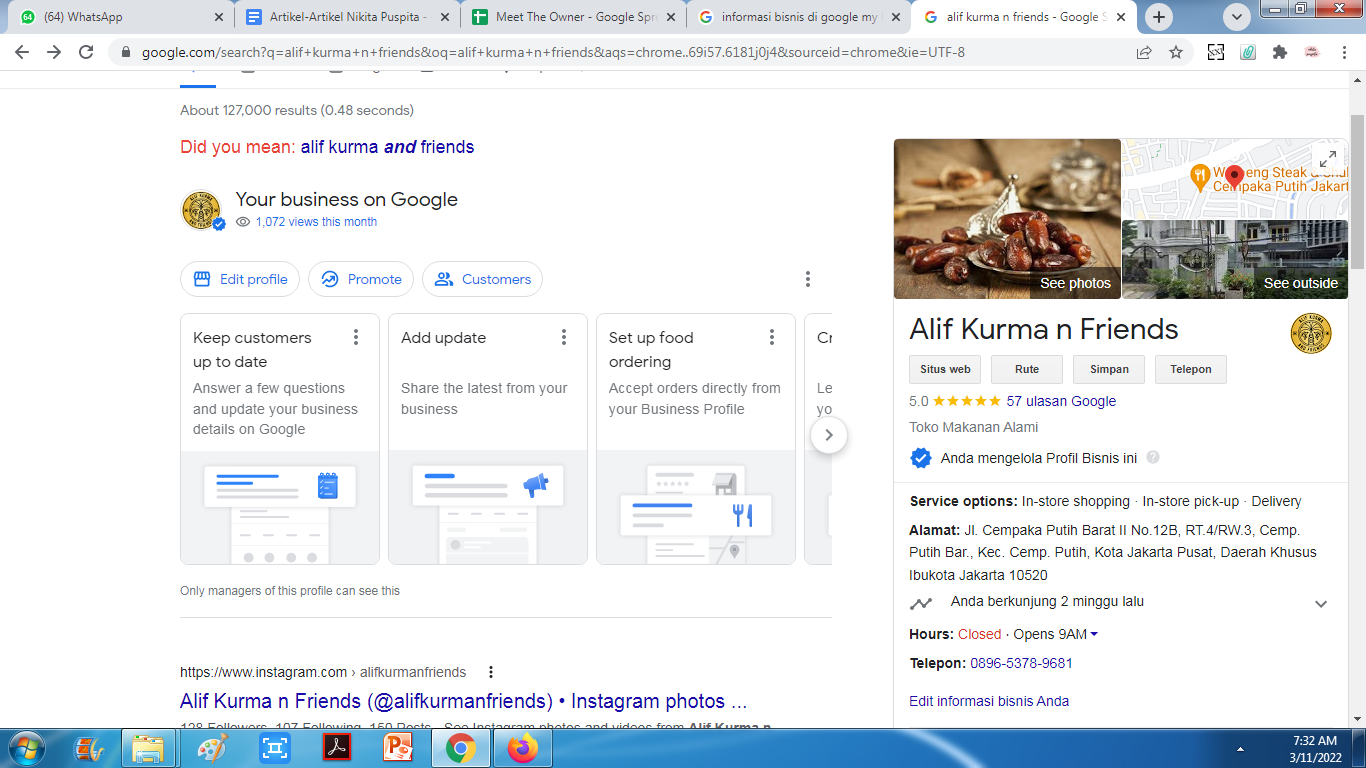Open the Set up food ordering card

[696, 439]
